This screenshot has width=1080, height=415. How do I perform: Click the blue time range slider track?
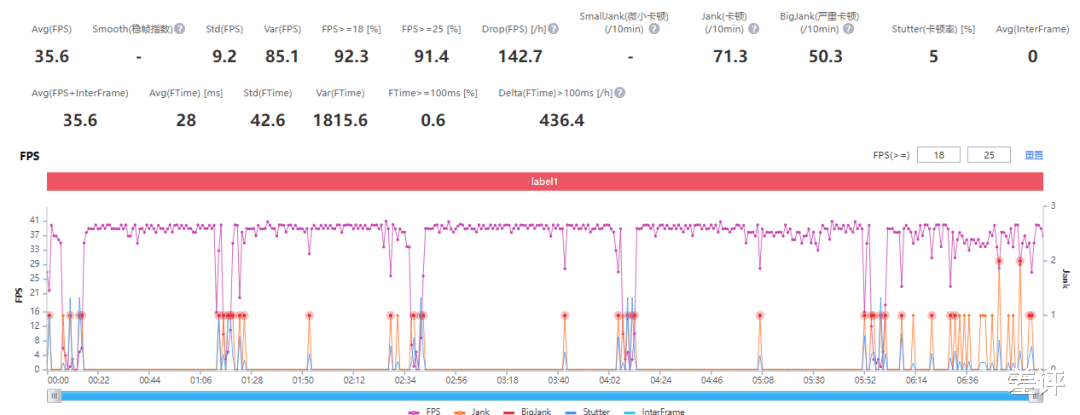(545, 396)
